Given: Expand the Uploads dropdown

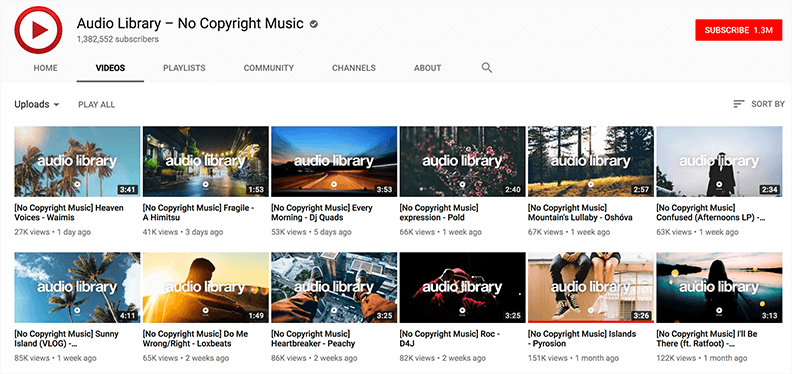Looking at the screenshot, I should [x=37, y=104].
